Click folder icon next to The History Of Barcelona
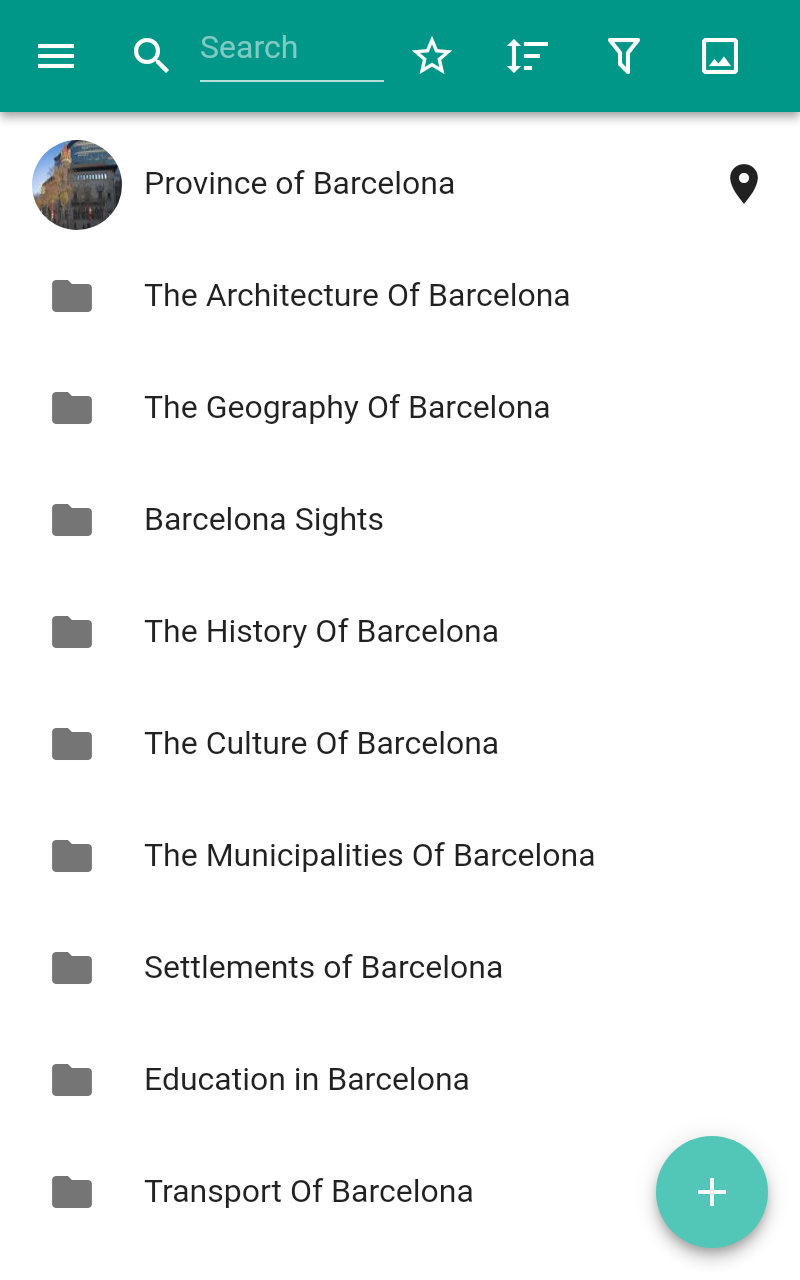 72,632
